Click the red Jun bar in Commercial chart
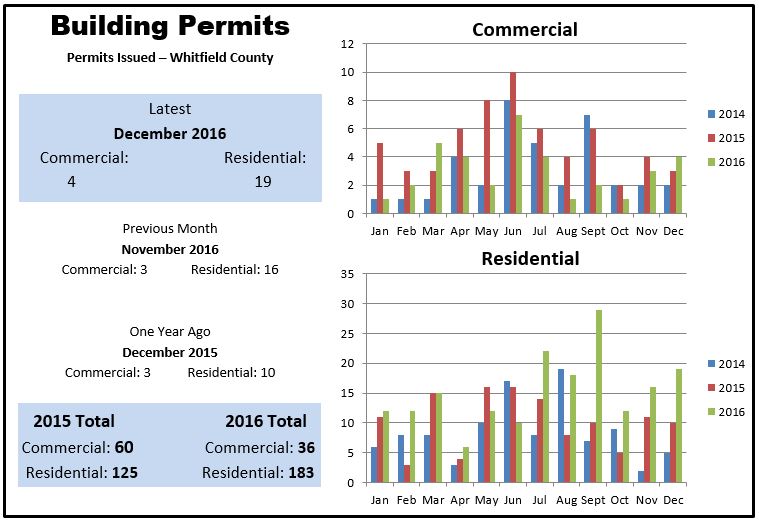Image resolution: width=759 pixels, height=521 pixels. [x=513, y=143]
